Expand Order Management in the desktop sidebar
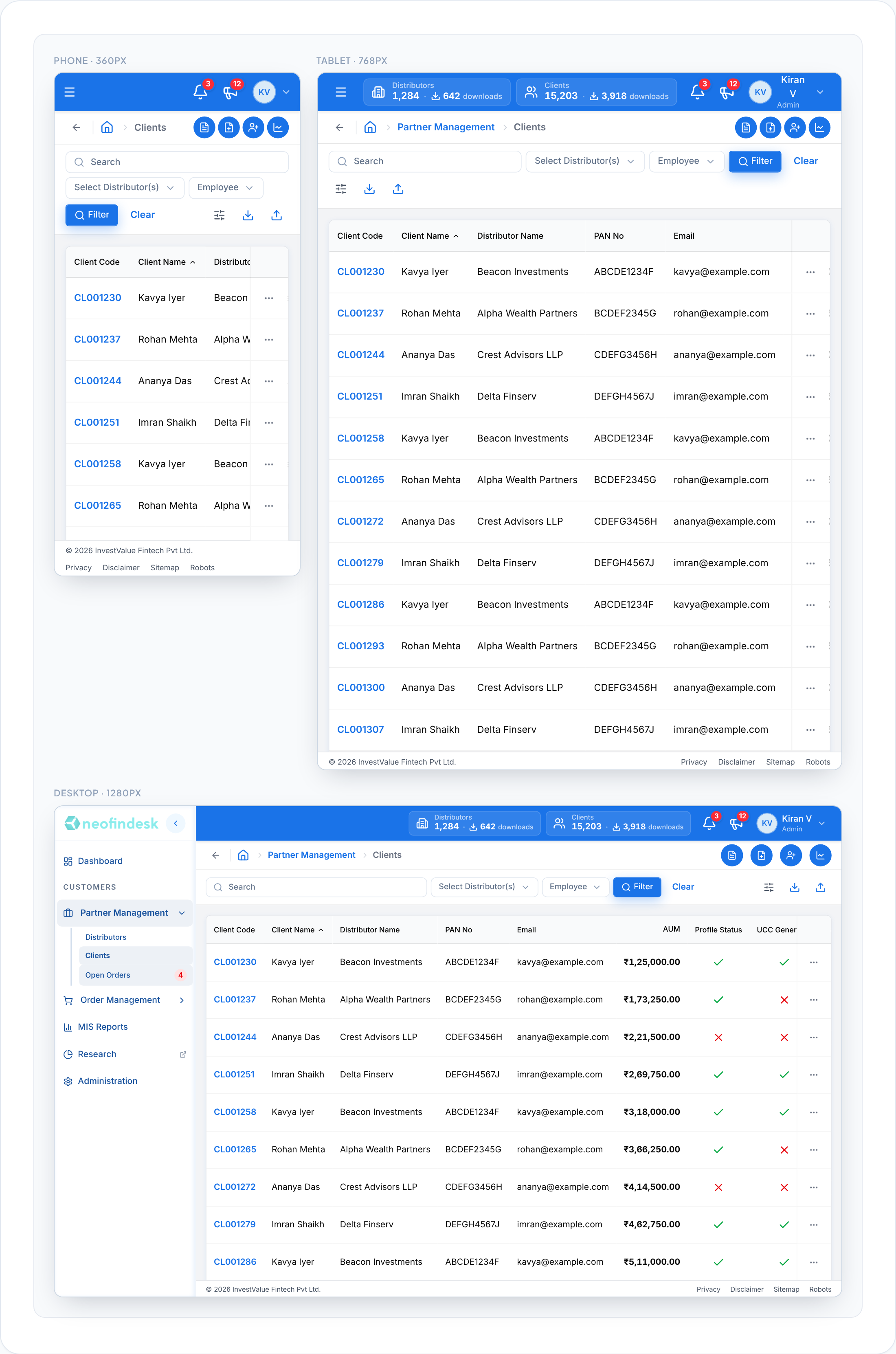Screen dimensions: 896x1354 point(125,1000)
